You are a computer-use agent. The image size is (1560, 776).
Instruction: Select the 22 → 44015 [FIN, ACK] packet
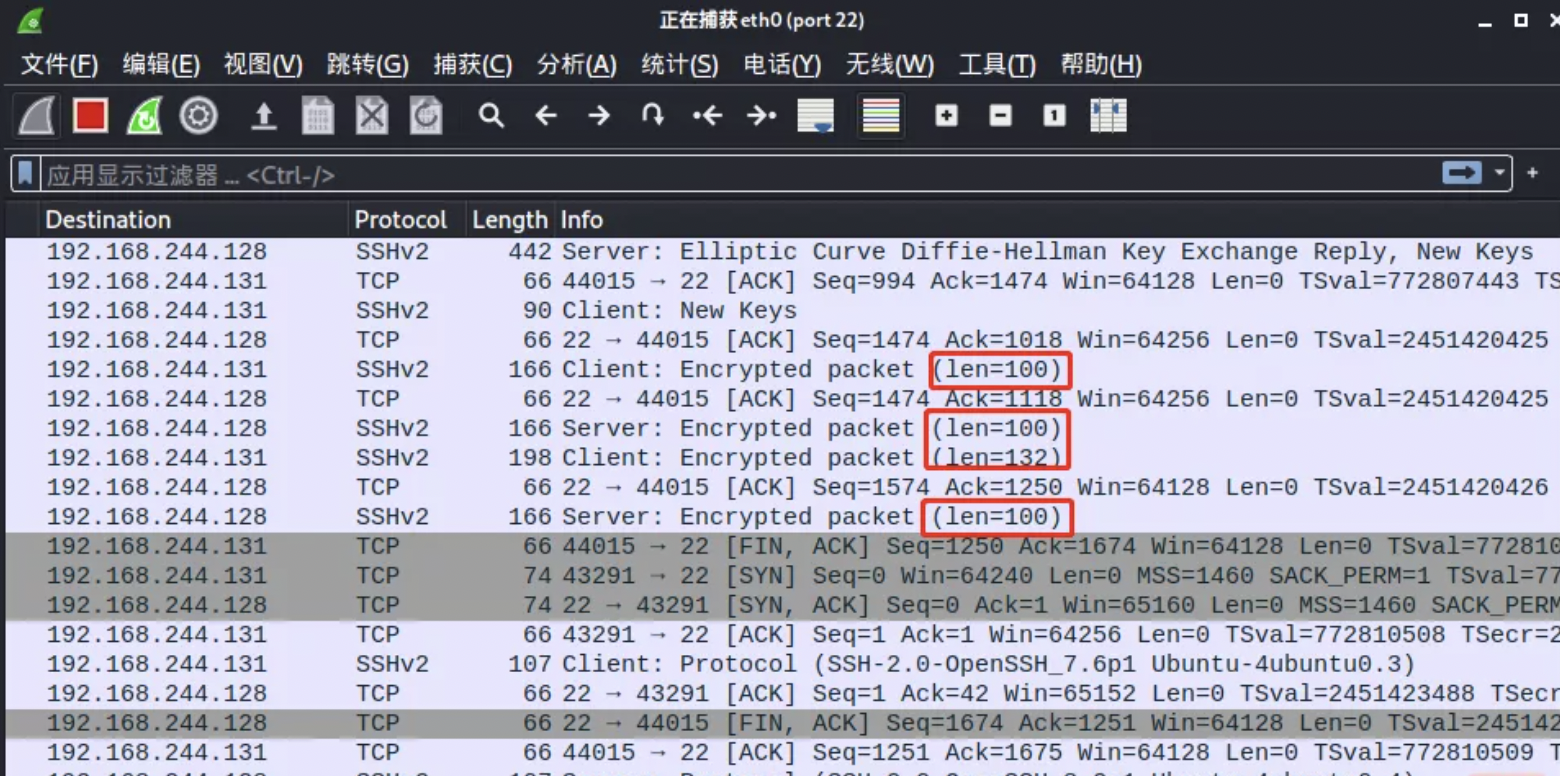pos(782,724)
